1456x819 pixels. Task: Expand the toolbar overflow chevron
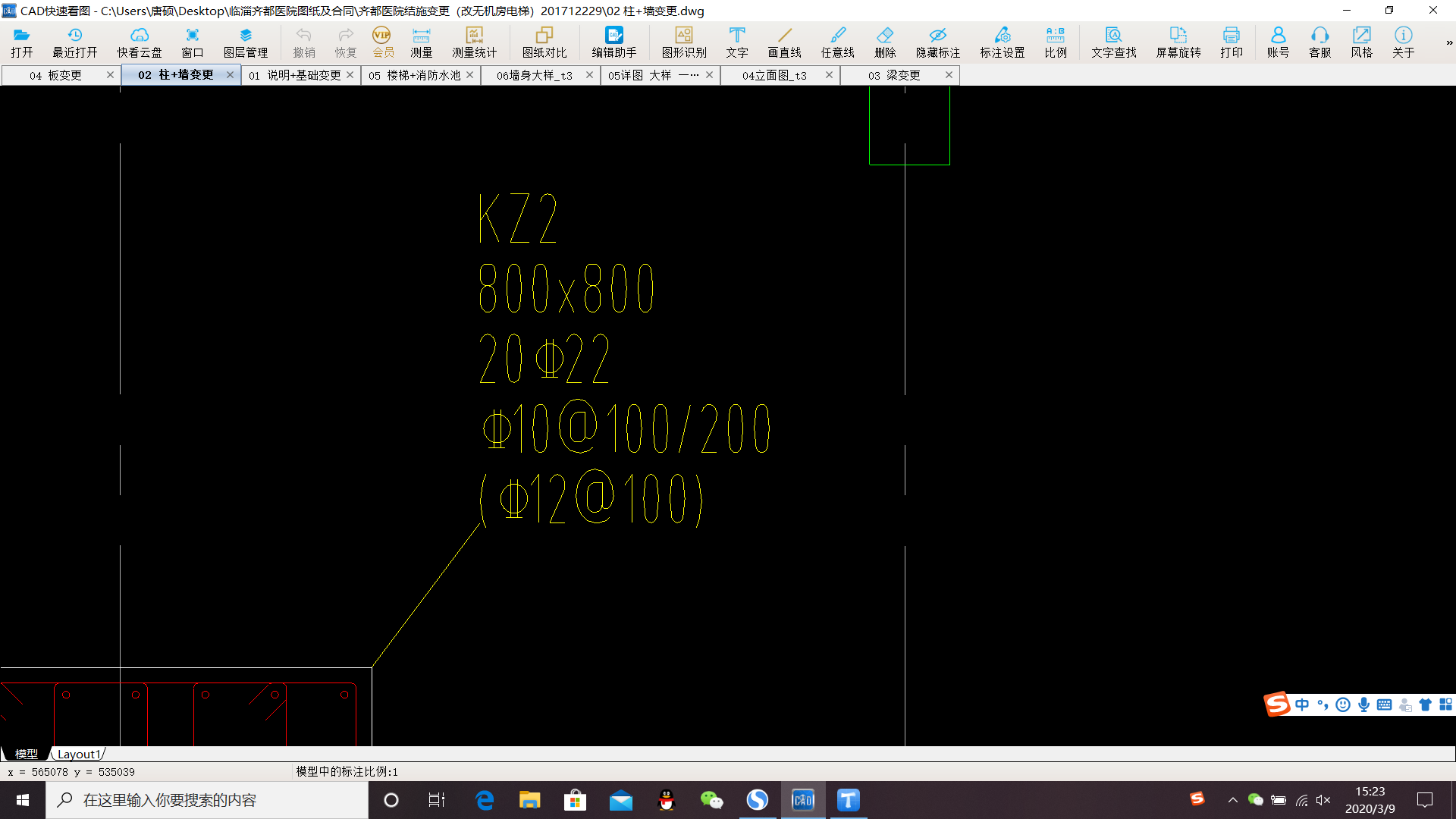pos(1449,42)
